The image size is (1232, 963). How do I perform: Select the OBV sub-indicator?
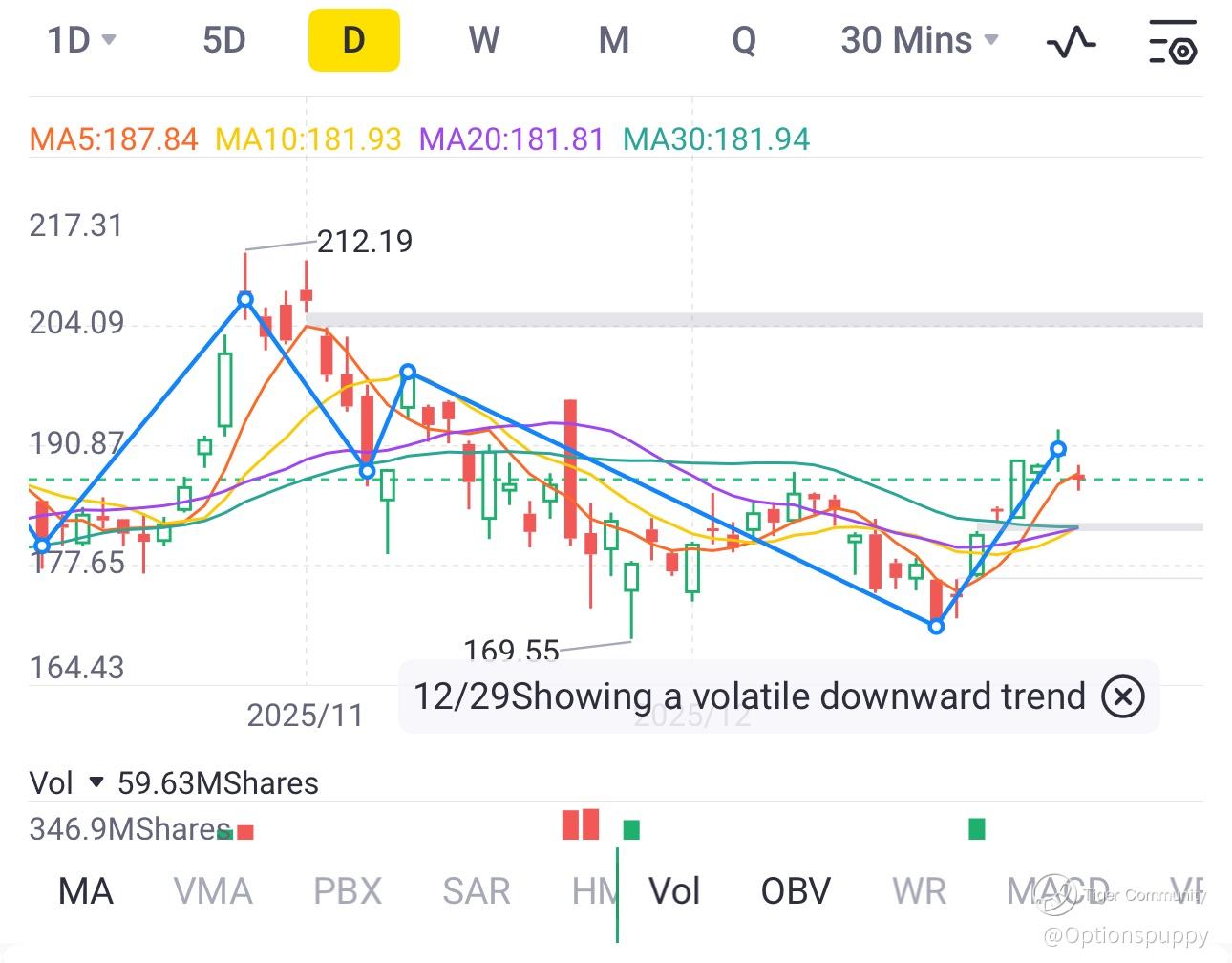tap(796, 891)
